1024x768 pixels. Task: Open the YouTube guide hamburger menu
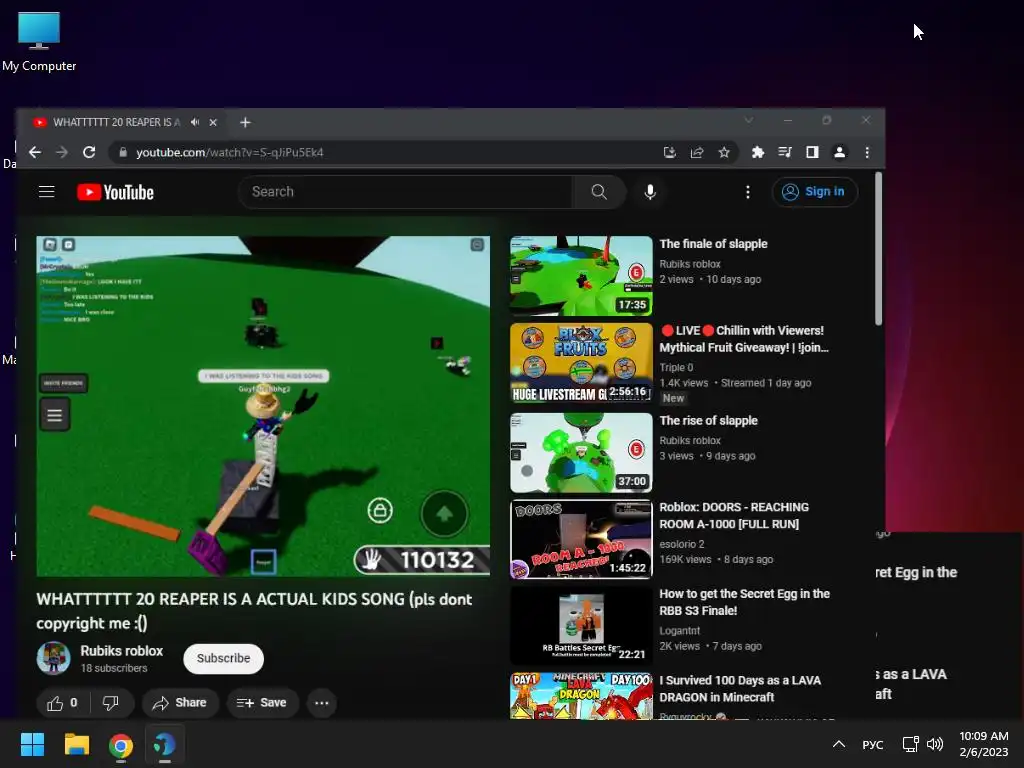[46, 191]
